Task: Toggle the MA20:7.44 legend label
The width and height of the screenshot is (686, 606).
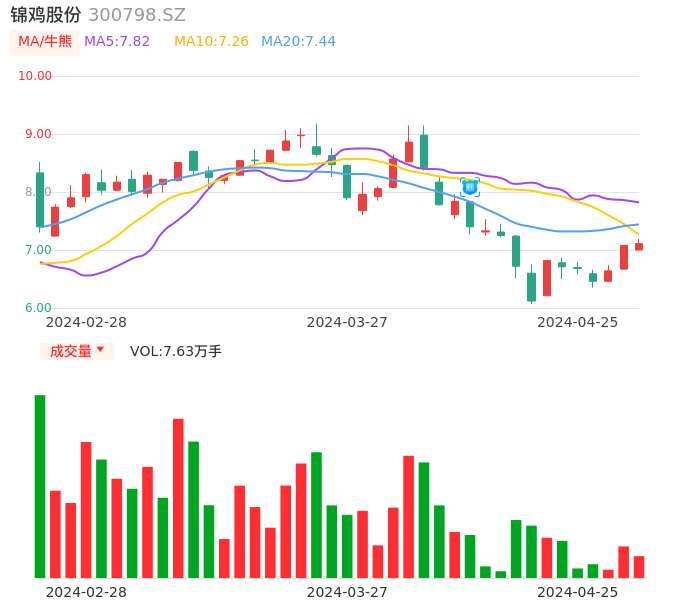Action: [298, 42]
